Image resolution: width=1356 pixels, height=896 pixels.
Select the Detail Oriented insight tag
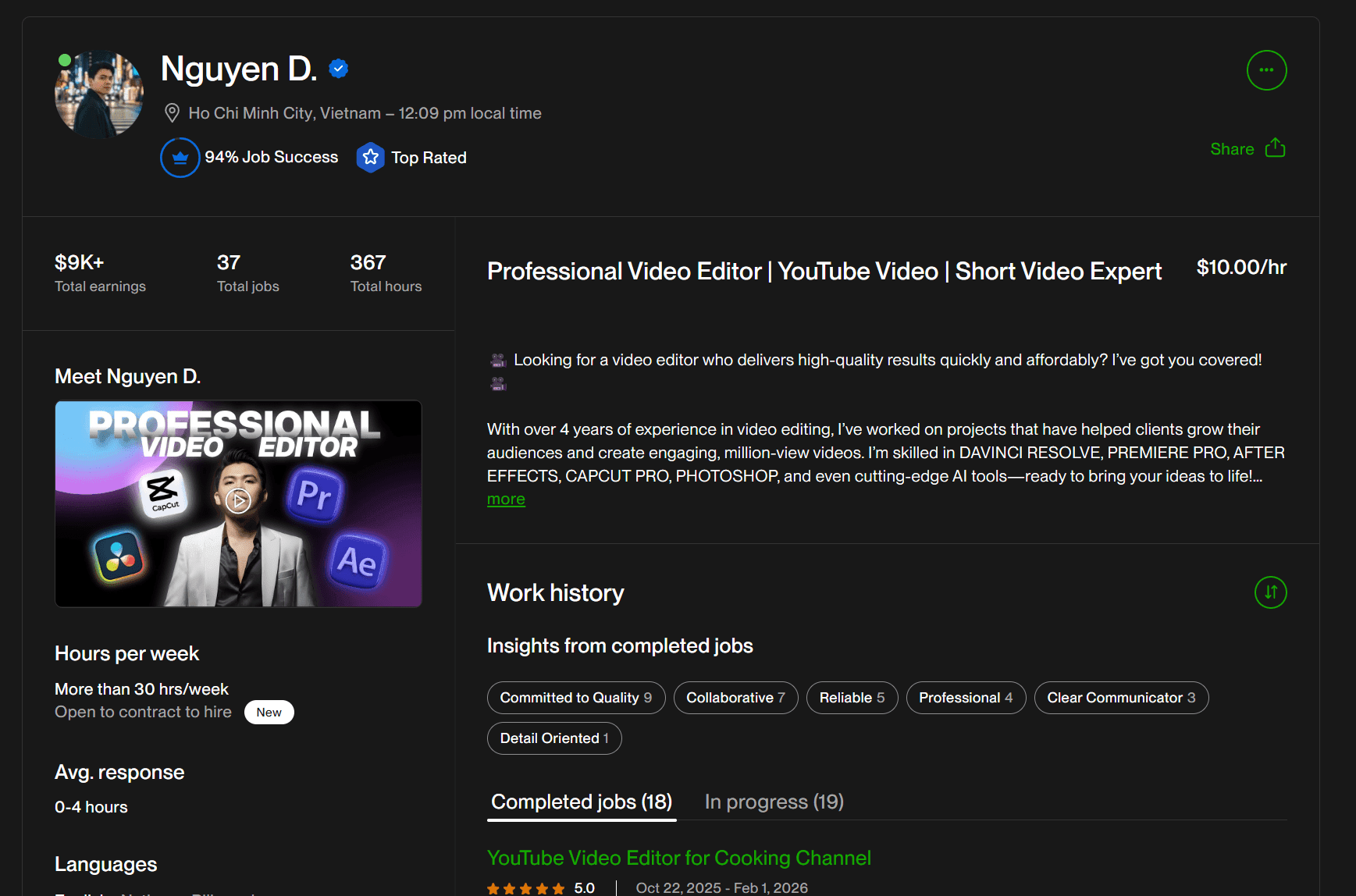point(553,738)
